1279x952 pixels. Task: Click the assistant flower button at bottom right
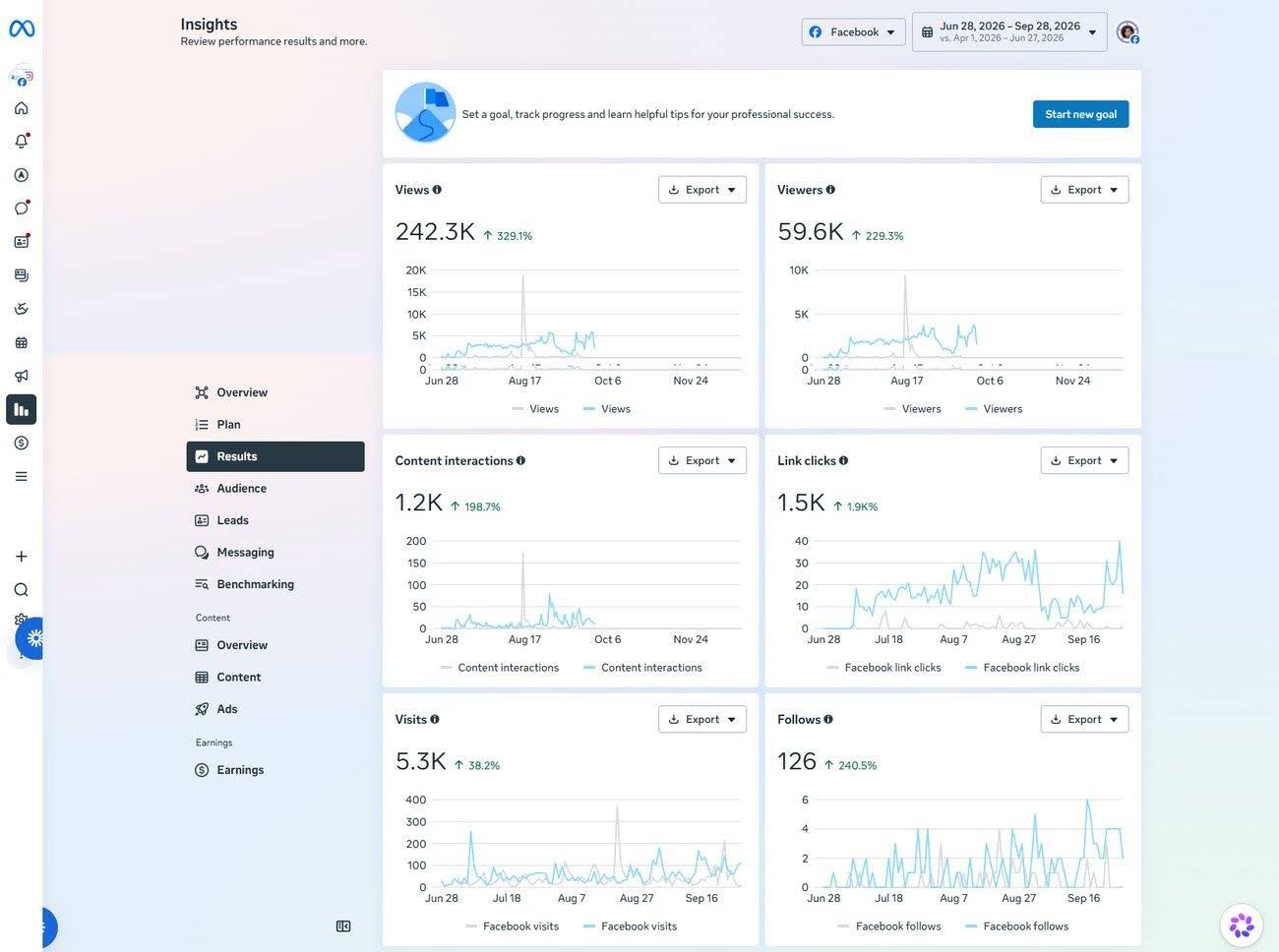coord(1242,925)
